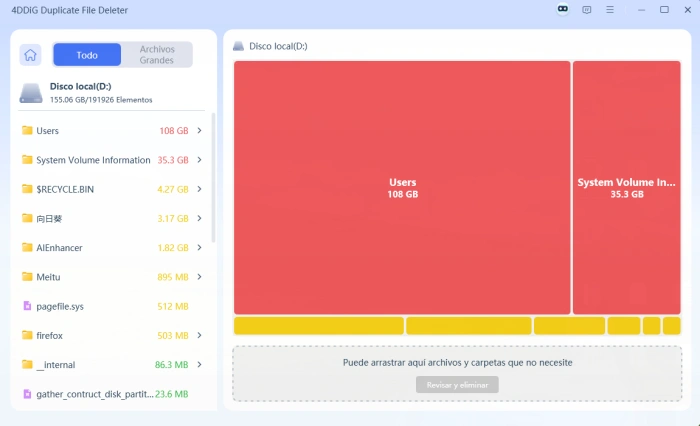Select the AIEnhancer folder row
Screen dimensions: 700x426
pyautogui.click(x=112, y=247)
